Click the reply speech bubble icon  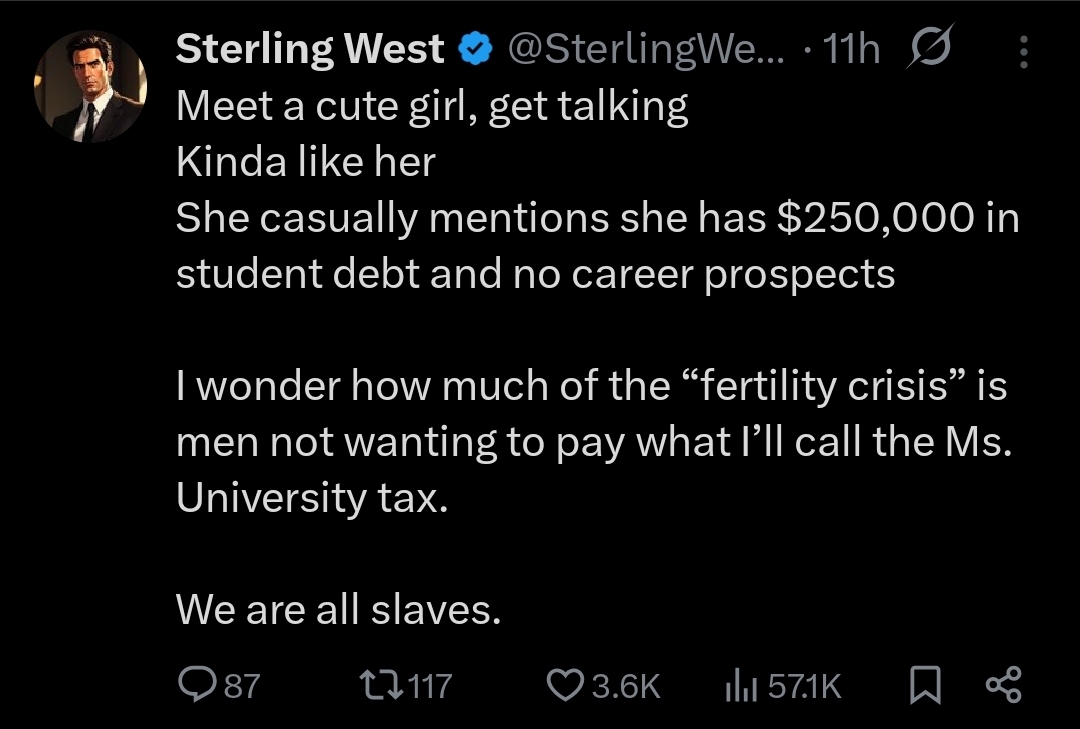pos(198,685)
